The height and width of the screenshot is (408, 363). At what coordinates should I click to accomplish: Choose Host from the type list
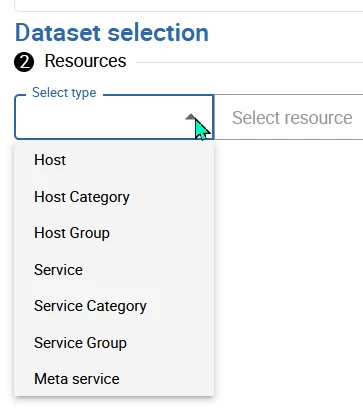[x=114, y=160]
